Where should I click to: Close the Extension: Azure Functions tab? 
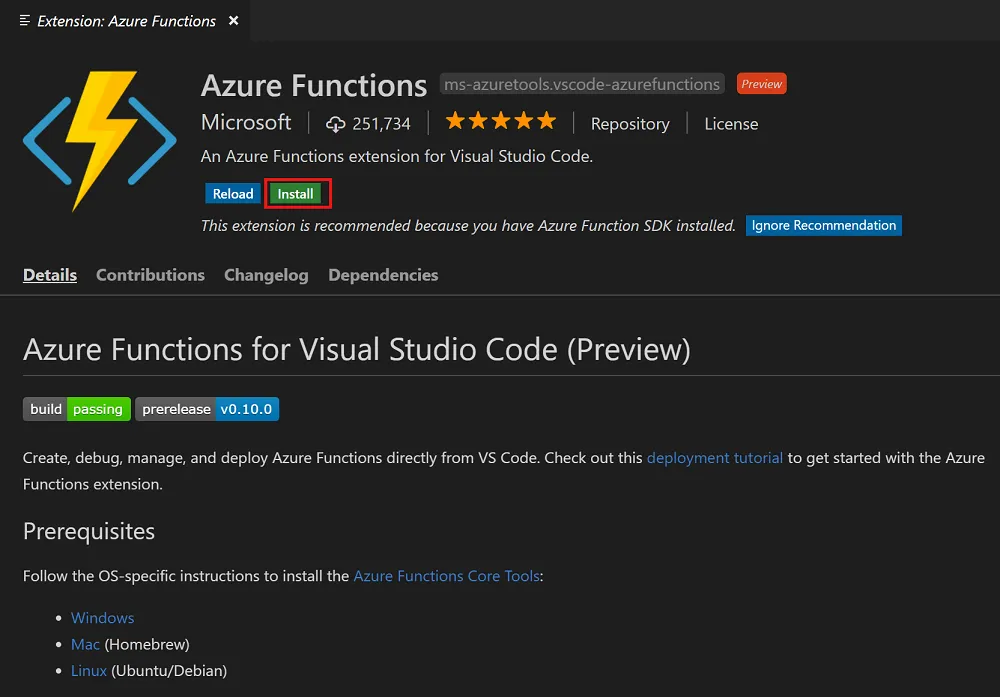point(233,21)
